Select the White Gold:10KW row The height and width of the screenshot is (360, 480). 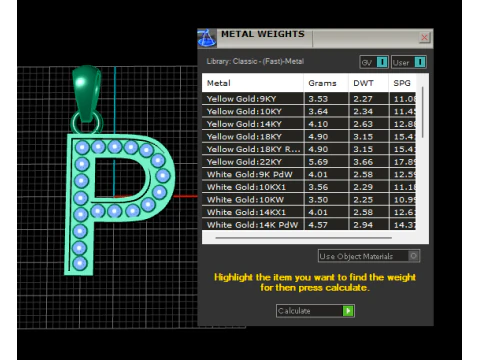pos(309,200)
